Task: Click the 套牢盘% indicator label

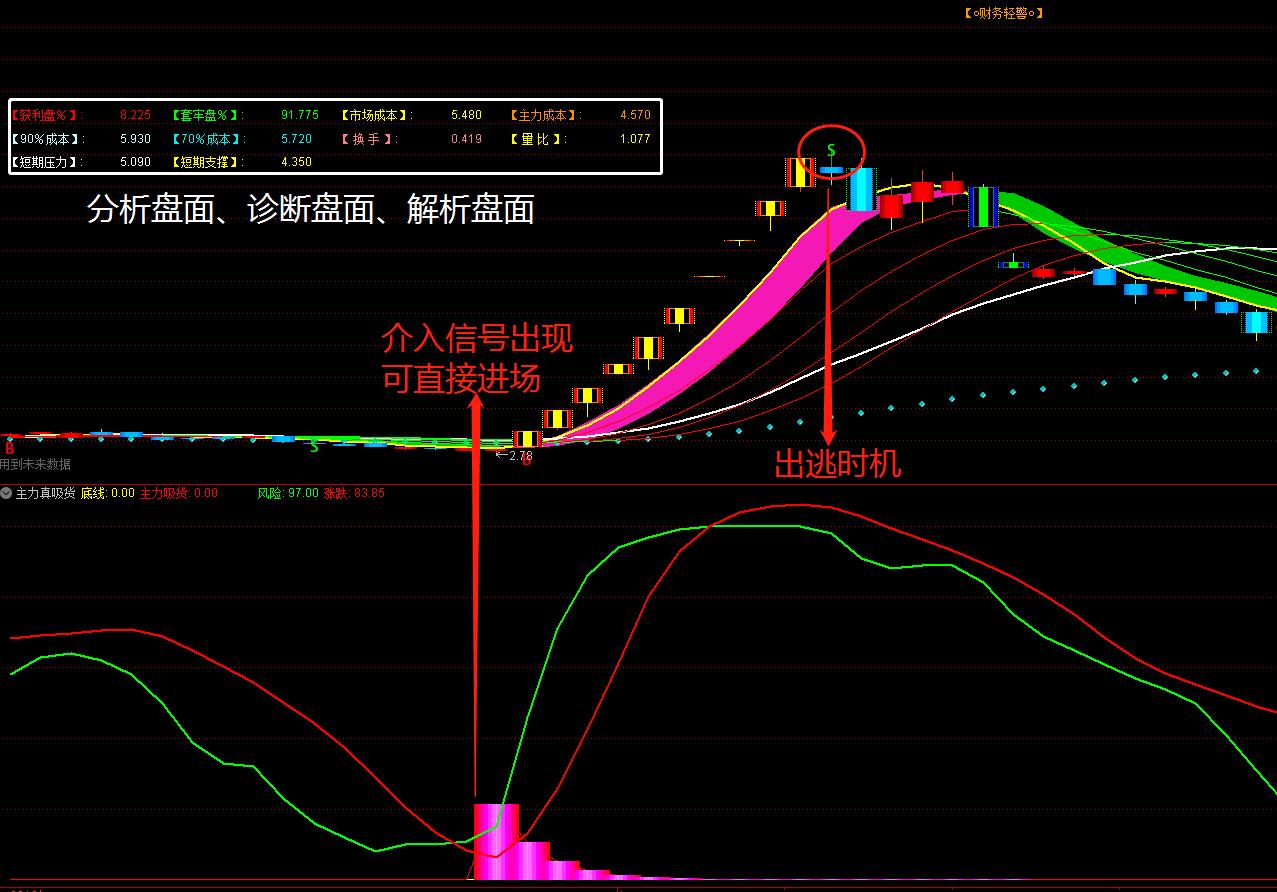Action: pyautogui.click(x=206, y=115)
